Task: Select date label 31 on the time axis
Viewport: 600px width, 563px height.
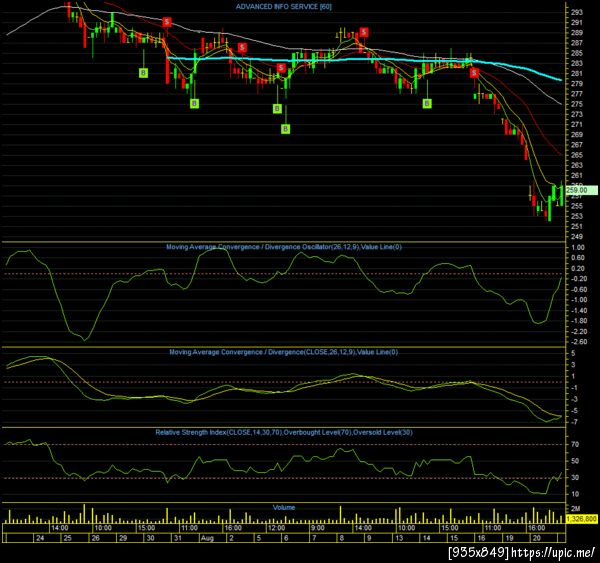Action: (178, 538)
